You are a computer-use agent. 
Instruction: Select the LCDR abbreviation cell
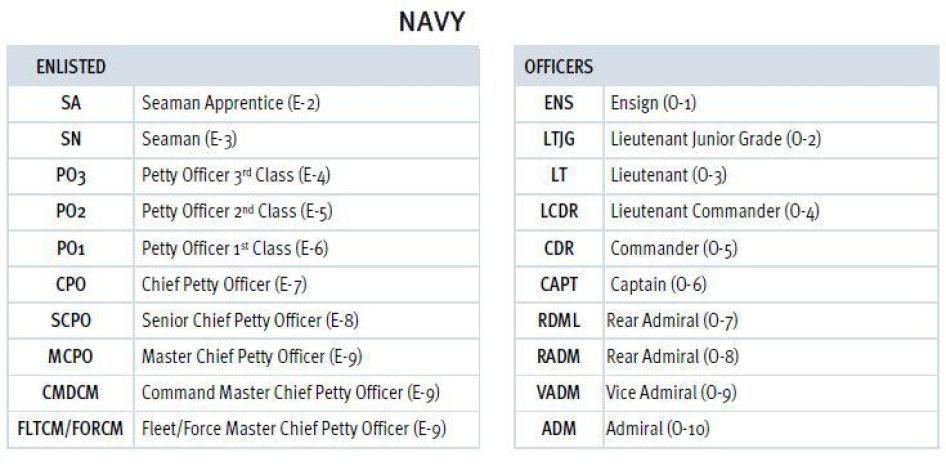click(x=558, y=212)
